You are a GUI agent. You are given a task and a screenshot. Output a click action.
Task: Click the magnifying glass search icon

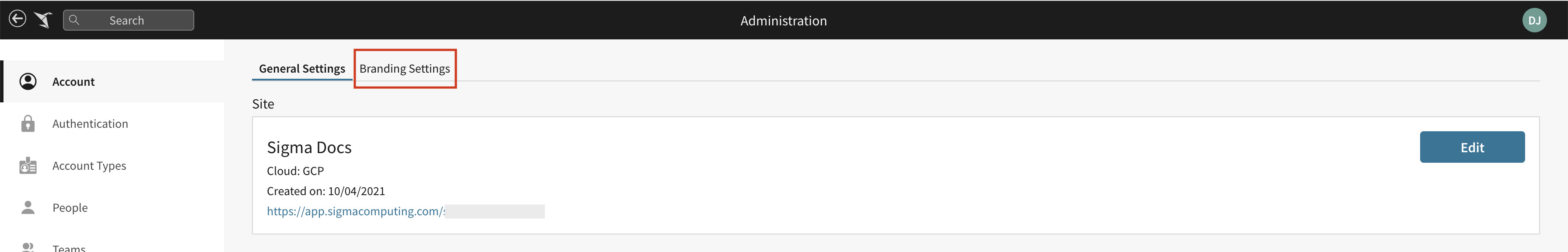pyautogui.click(x=74, y=20)
